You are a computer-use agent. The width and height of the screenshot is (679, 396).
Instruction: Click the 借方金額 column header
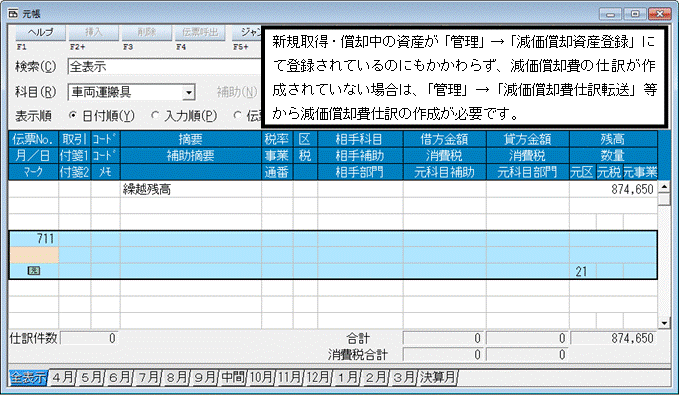click(x=444, y=139)
